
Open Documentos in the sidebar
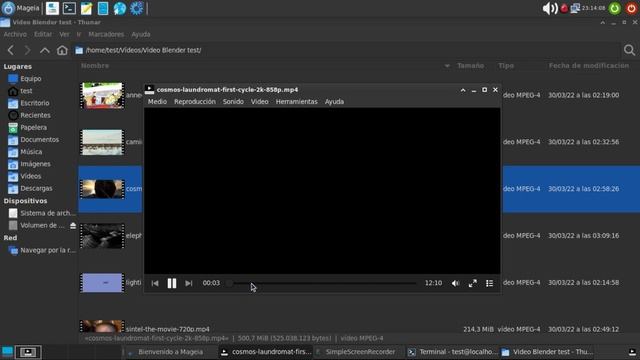40,140
